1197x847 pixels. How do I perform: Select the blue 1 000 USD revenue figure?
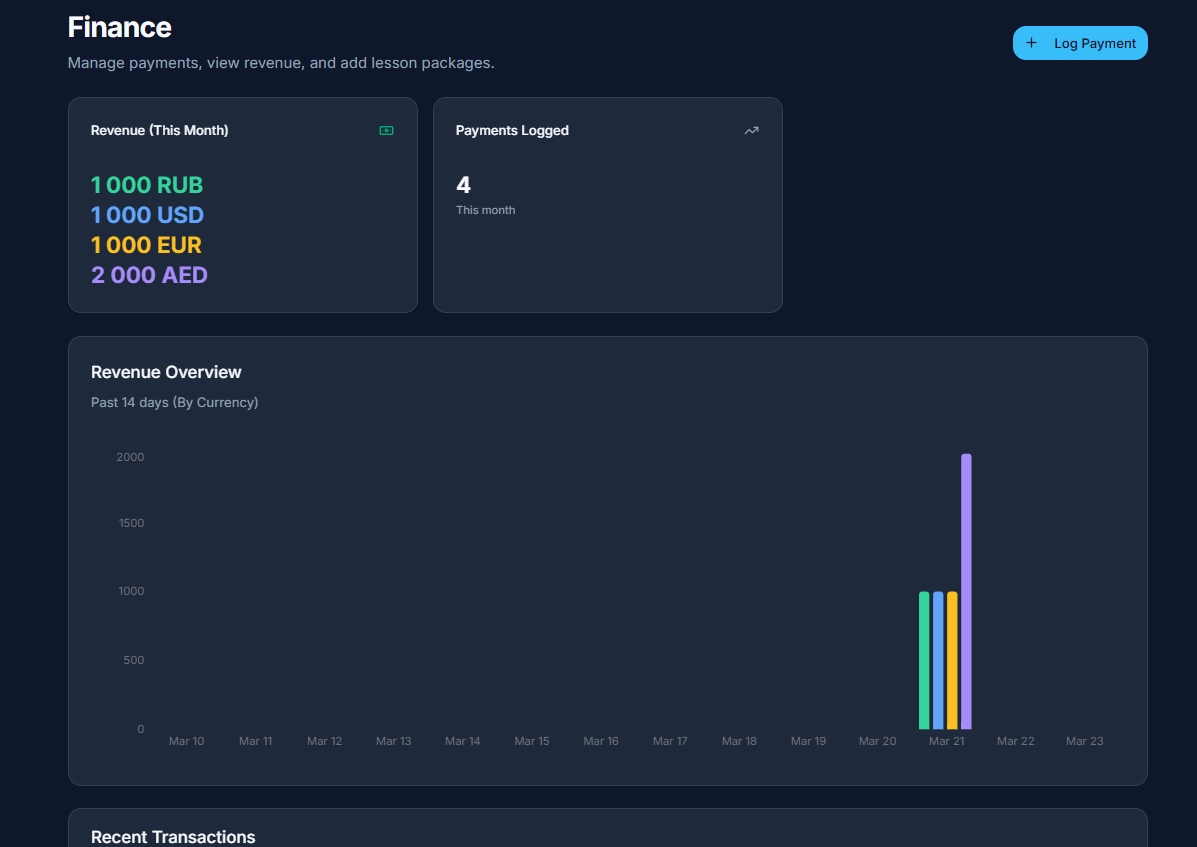[x=146, y=215]
